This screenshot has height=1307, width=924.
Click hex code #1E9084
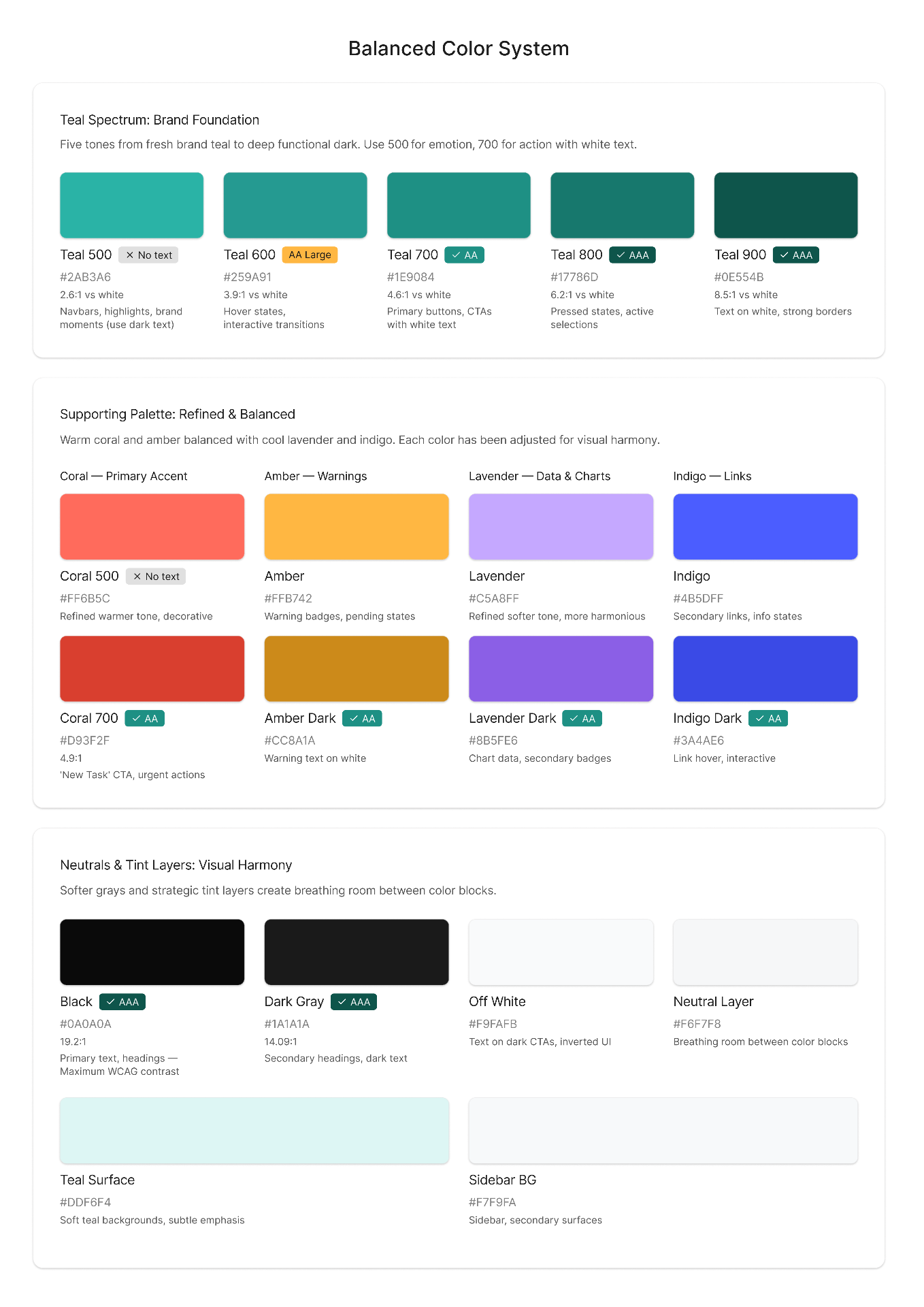click(x=411, y=277)
